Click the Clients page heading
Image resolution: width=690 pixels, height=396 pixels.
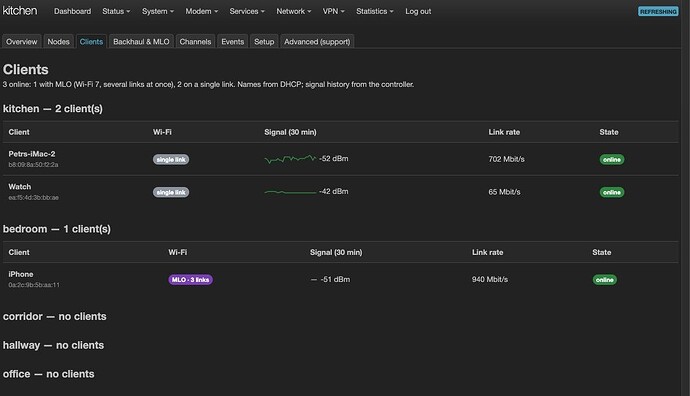(x=26, y=70)
